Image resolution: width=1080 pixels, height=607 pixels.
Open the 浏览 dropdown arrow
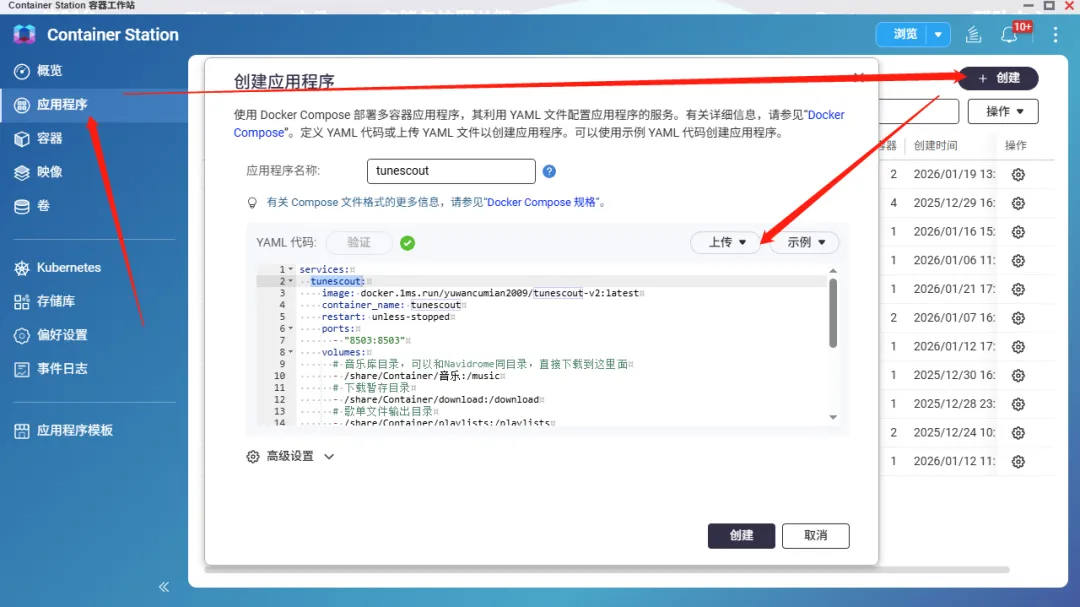pos(938,34)
